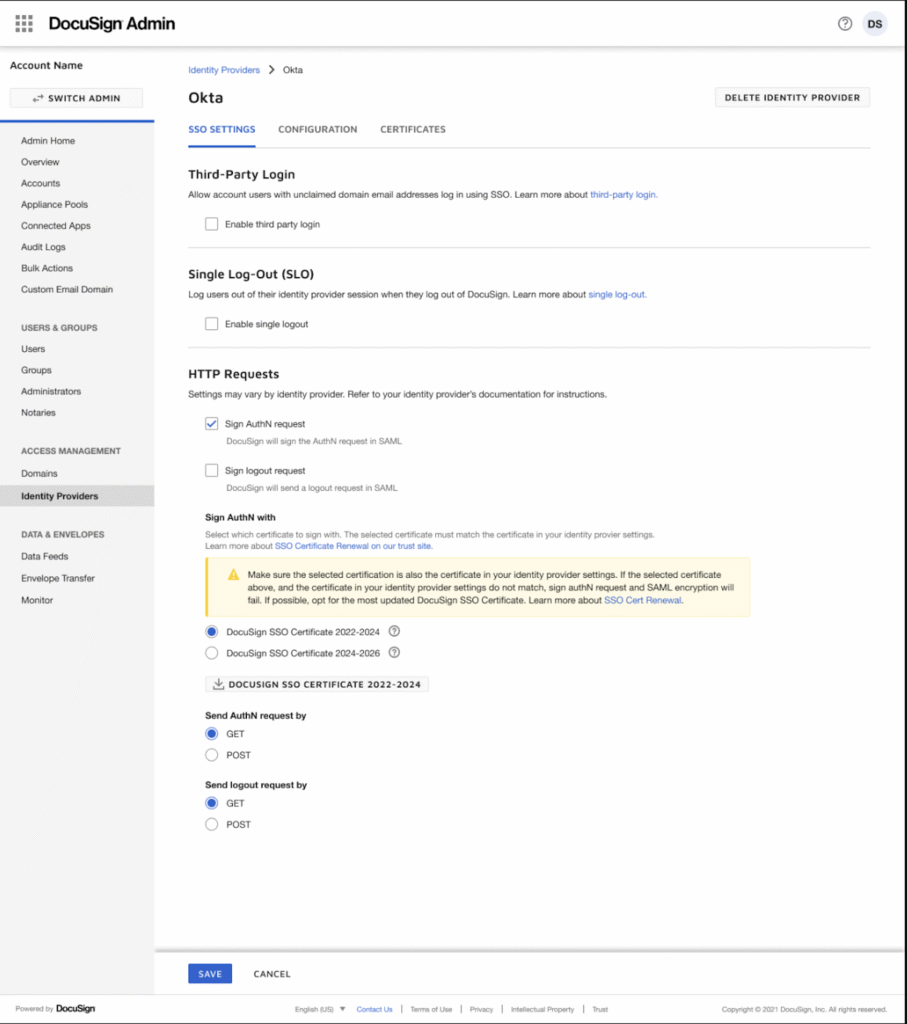
Task: Open the app launcher grid icon
Action: click(x=24, y=23)
